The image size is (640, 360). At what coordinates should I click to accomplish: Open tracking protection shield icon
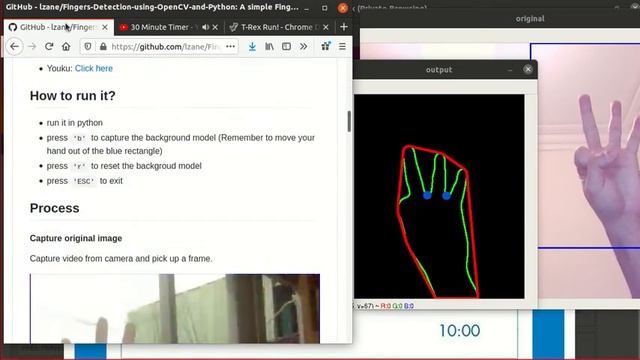(x=88, y=47)
